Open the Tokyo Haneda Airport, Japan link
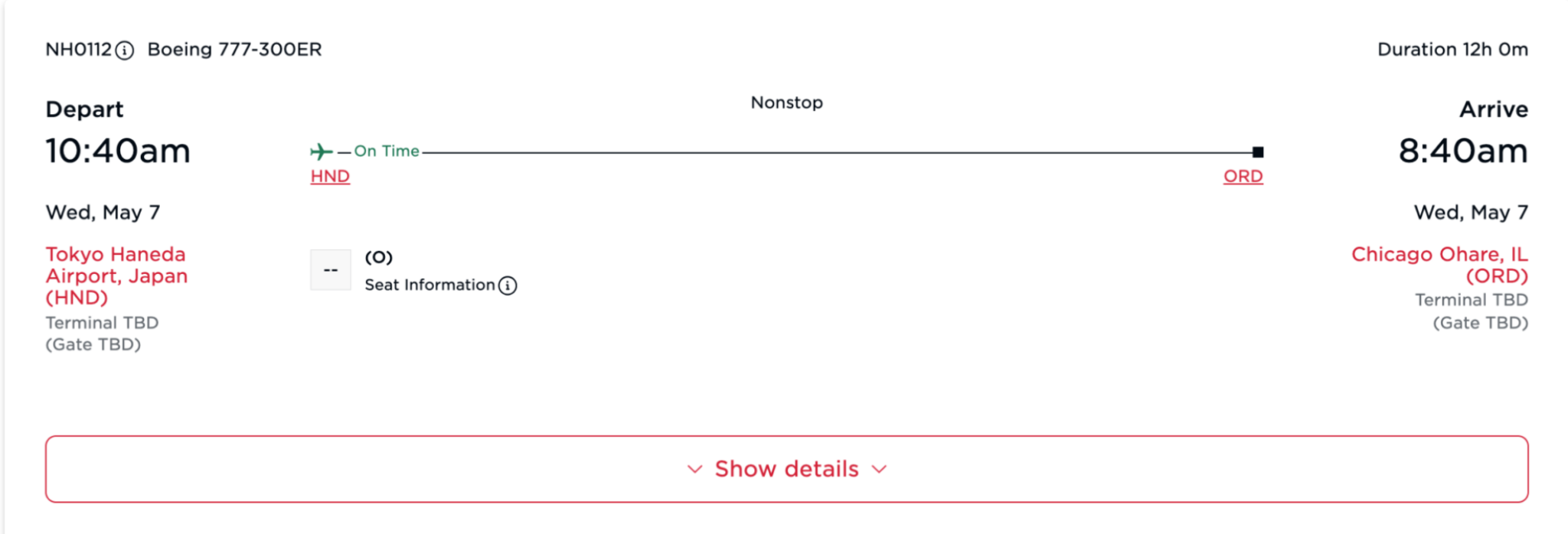 pos(116,275)
